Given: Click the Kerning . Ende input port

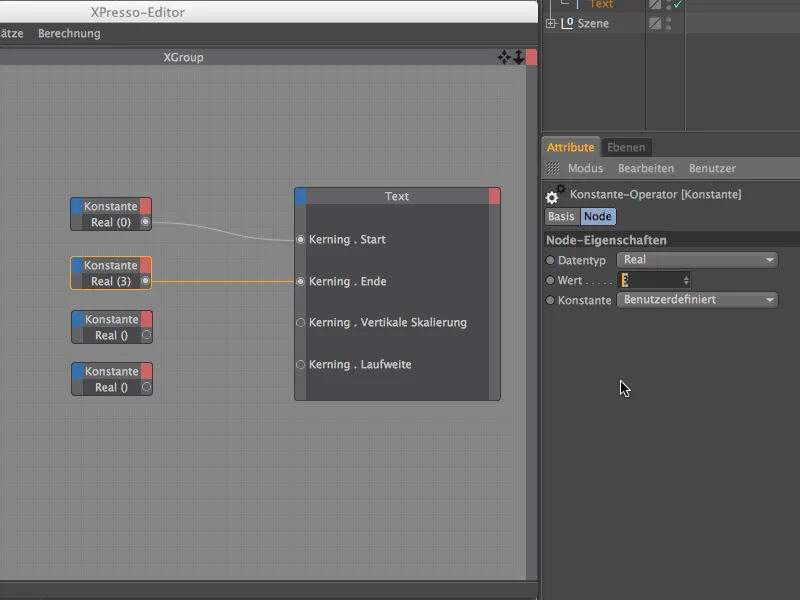Looking at the screenshot, I should click(x=301, y=282).
